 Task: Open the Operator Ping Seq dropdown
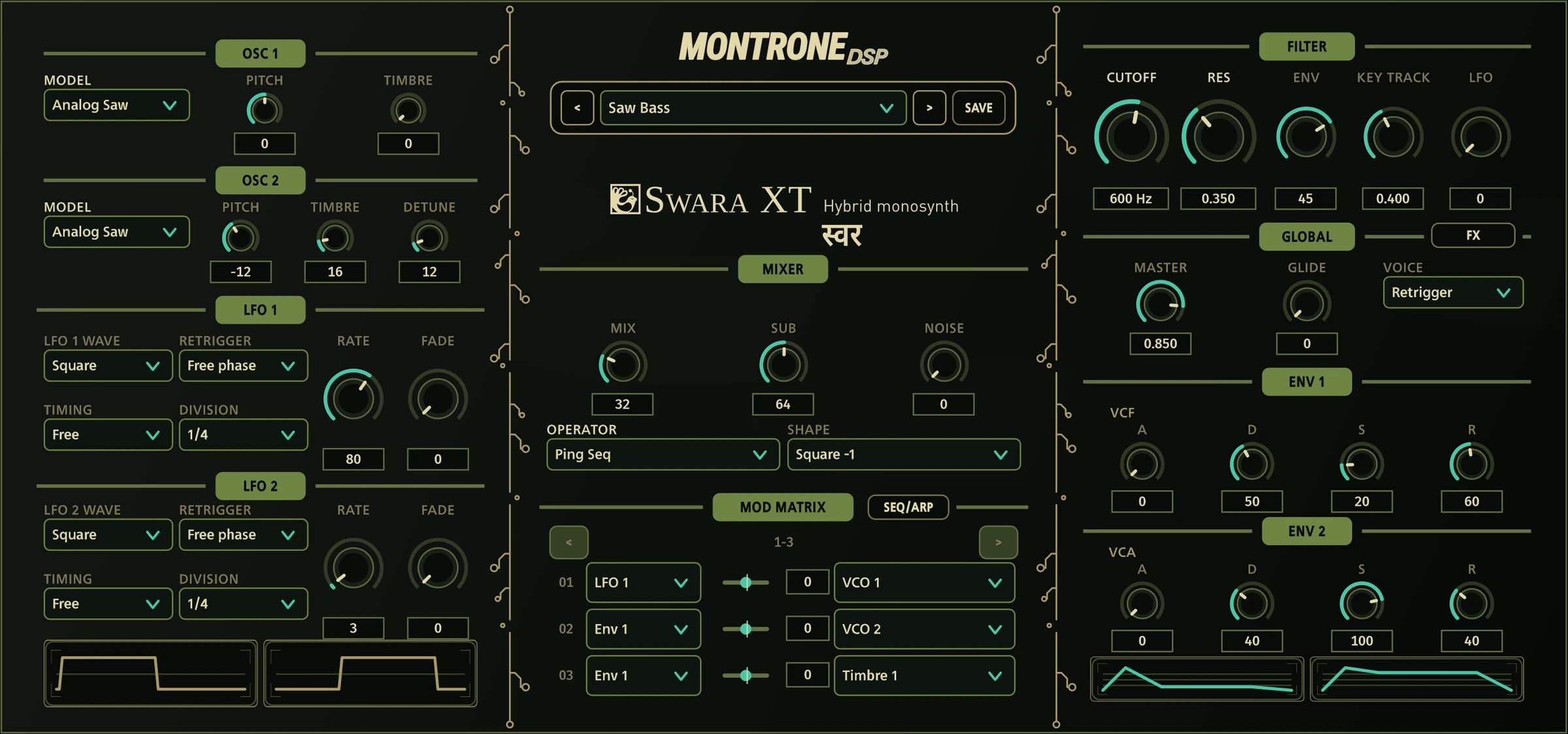662,454
